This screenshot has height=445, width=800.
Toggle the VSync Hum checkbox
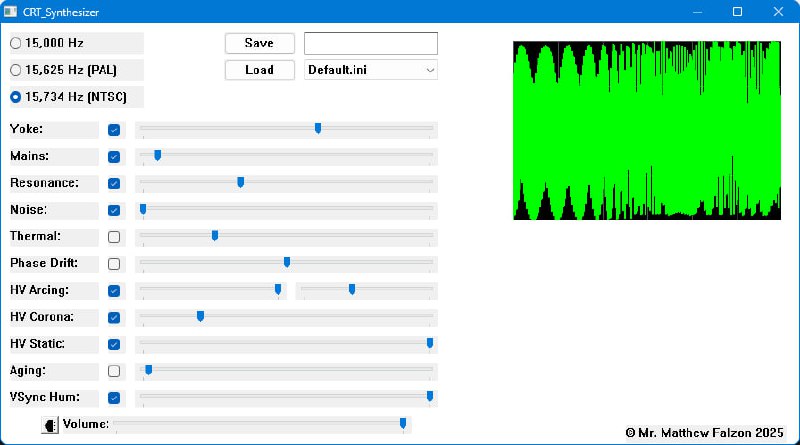coord(114,398)
